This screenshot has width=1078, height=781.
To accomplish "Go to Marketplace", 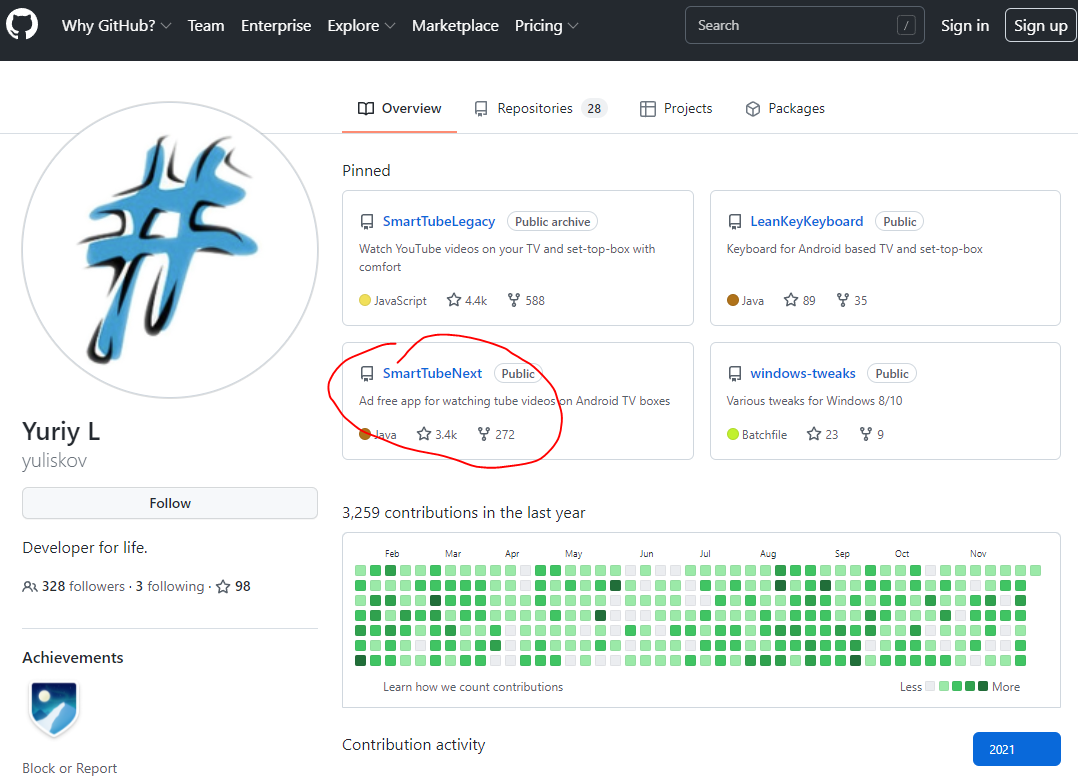I will coord(455,25).
